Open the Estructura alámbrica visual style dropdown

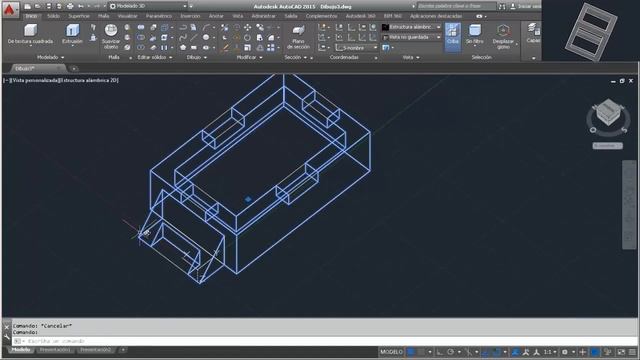tap(411, 27)
